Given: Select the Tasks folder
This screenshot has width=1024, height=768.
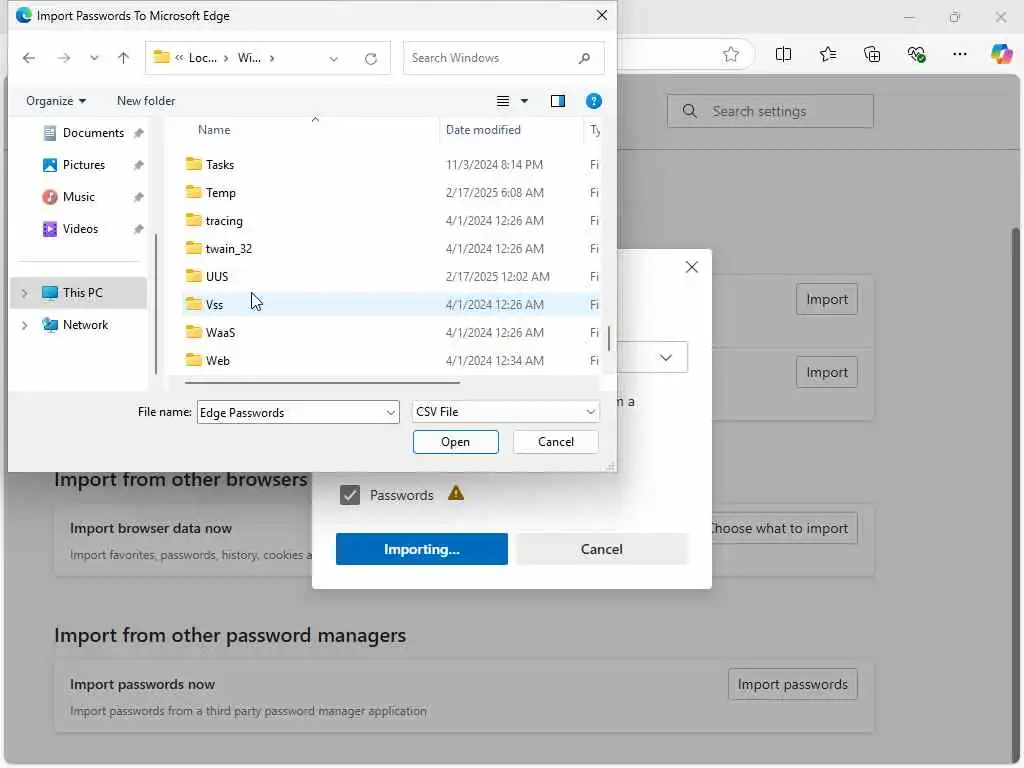Looking at the screenshot, I should coord(219,165).
